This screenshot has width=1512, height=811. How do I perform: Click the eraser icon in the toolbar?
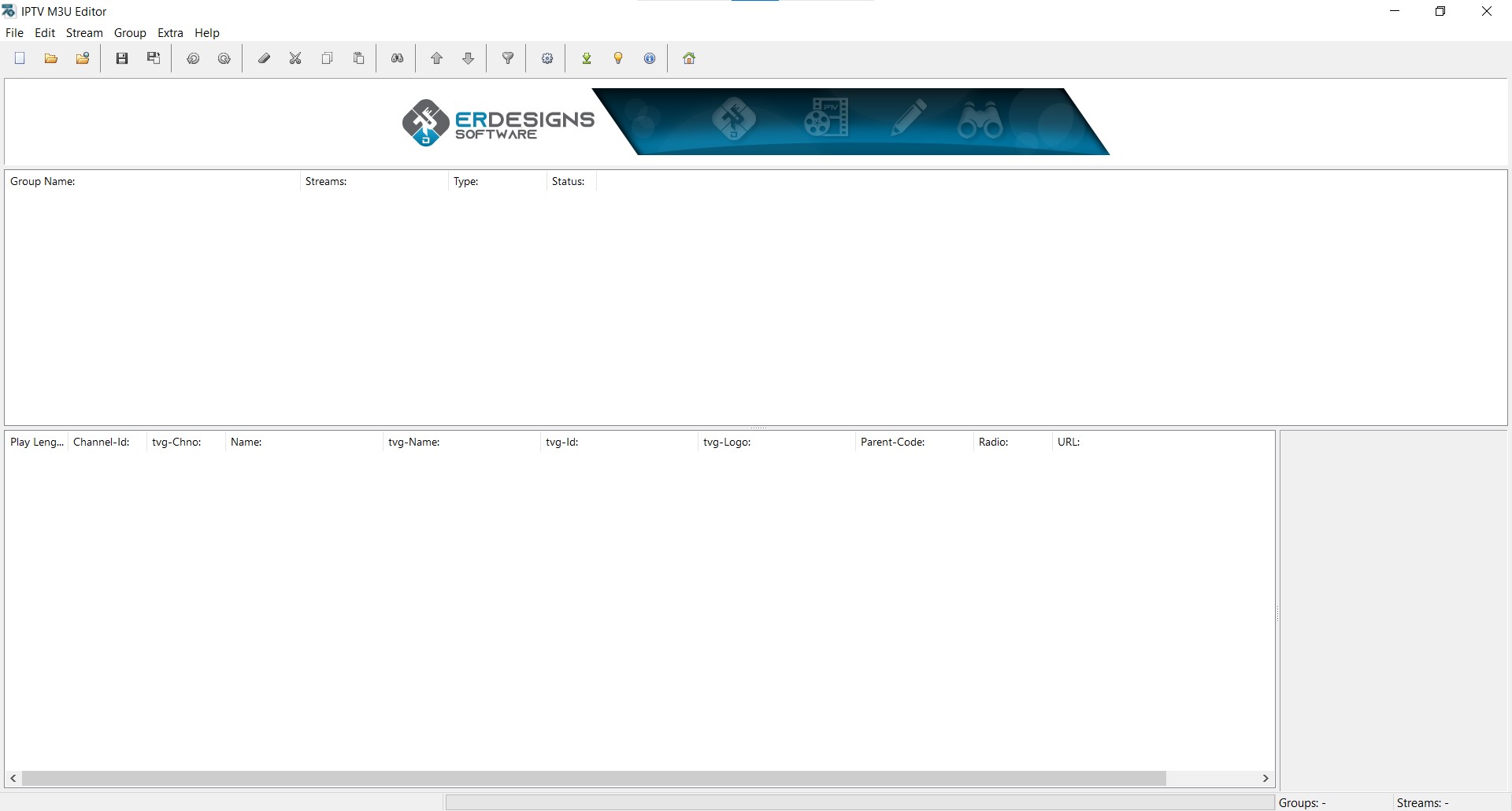[x=264, y=58]
